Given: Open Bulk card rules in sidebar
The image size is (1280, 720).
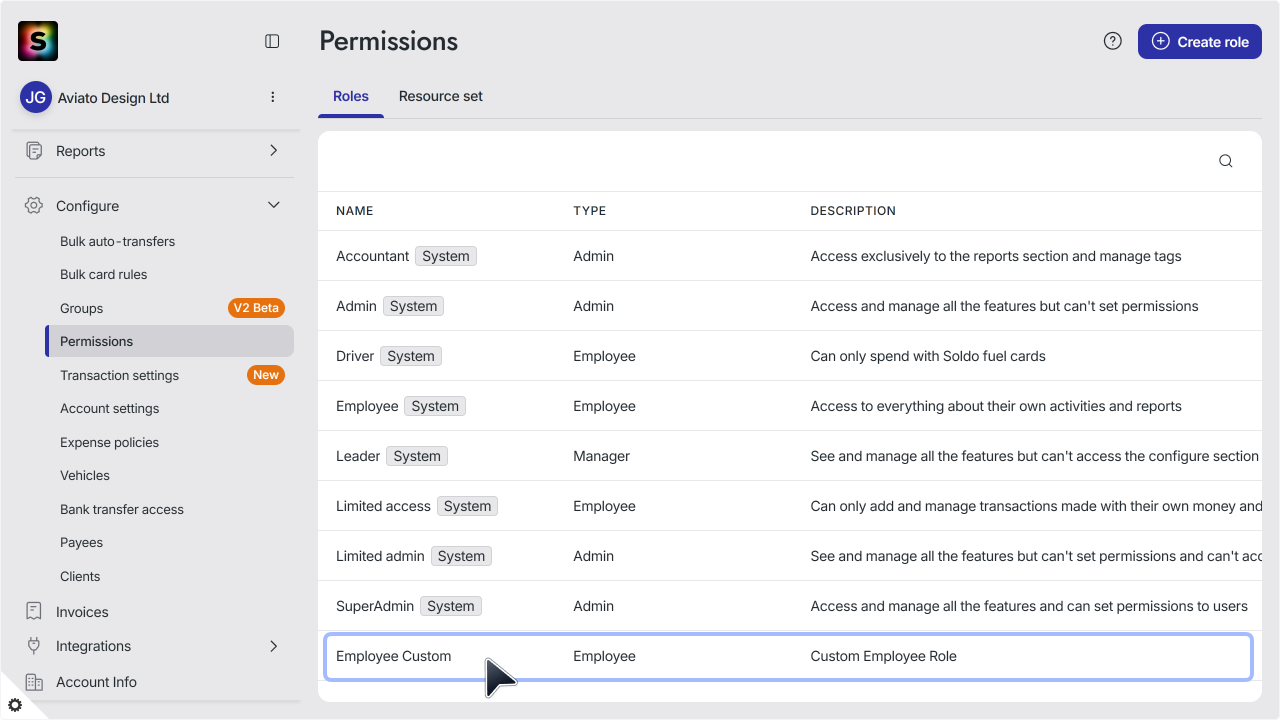Looking at the screenshot, I should coord(103,274).
